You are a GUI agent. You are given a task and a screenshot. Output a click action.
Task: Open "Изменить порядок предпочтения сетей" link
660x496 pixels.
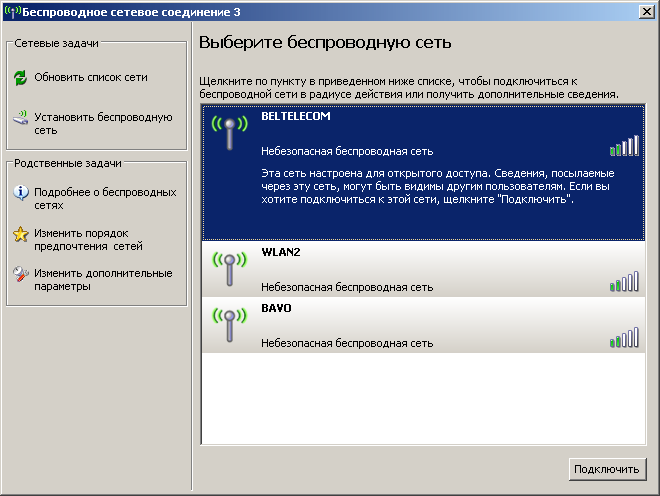pos(88,240)
